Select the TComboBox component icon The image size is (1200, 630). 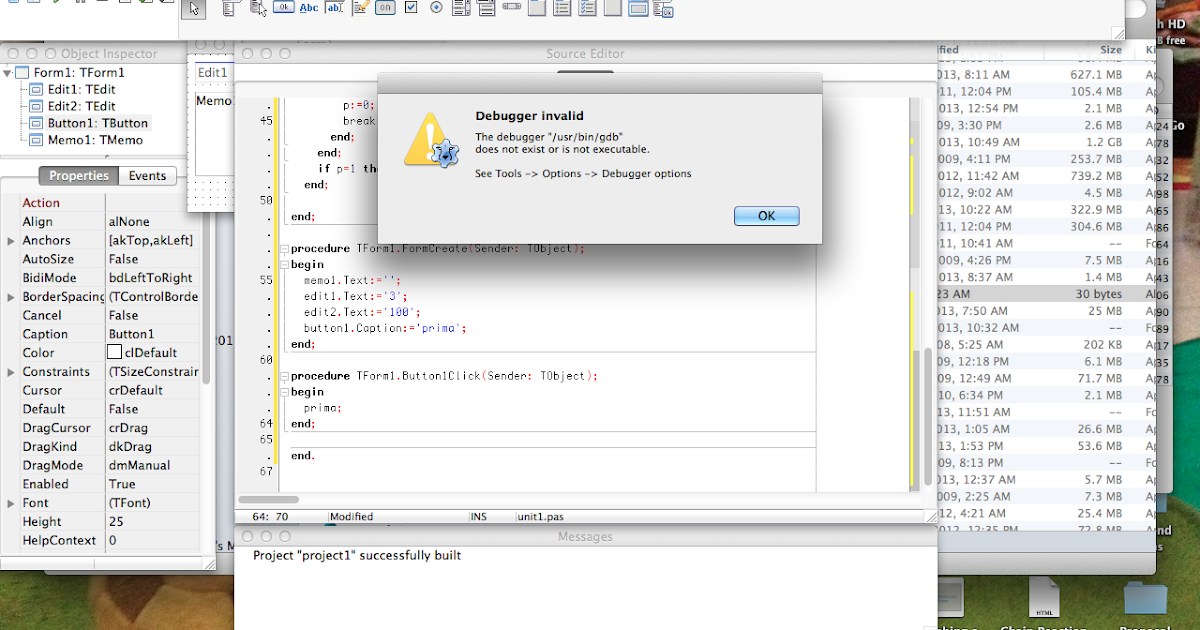coord(486,9)
